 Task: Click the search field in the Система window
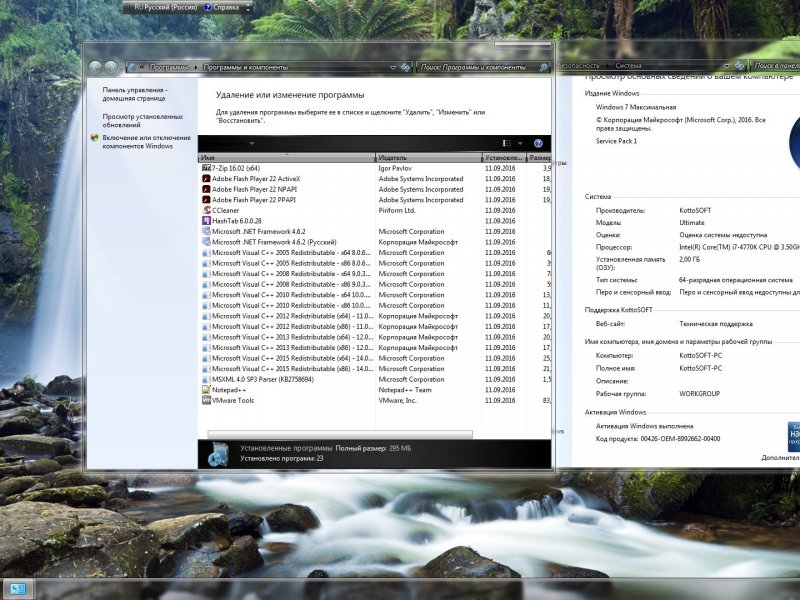[777, 66]
